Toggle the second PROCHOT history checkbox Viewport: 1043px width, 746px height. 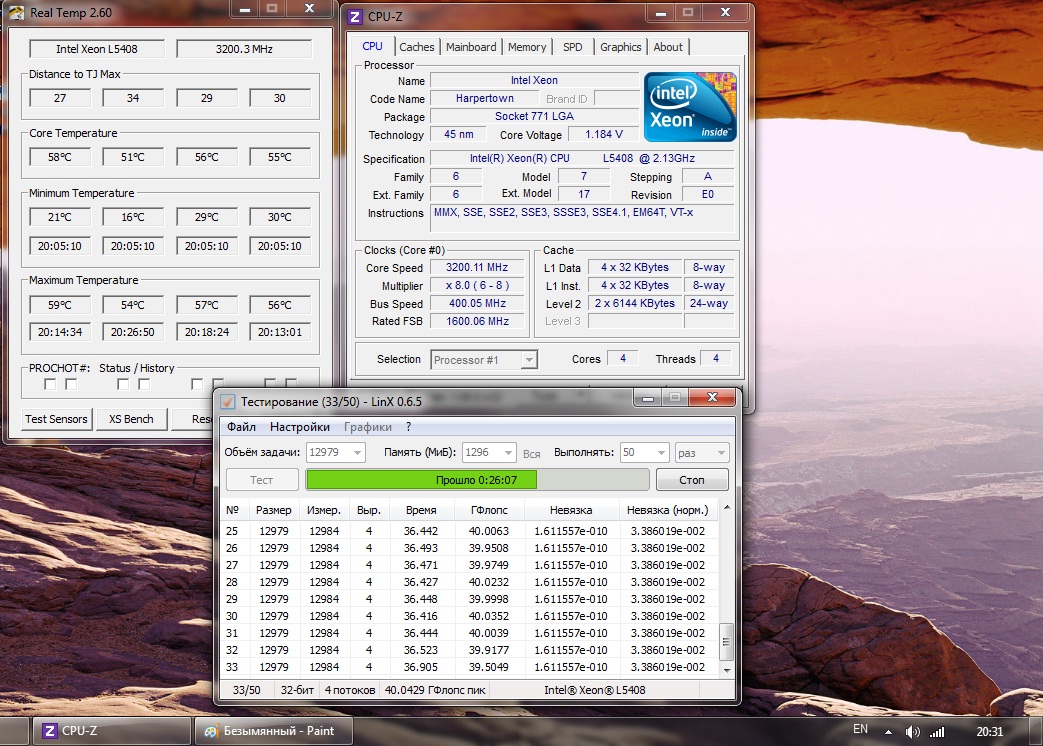point(71,384)
